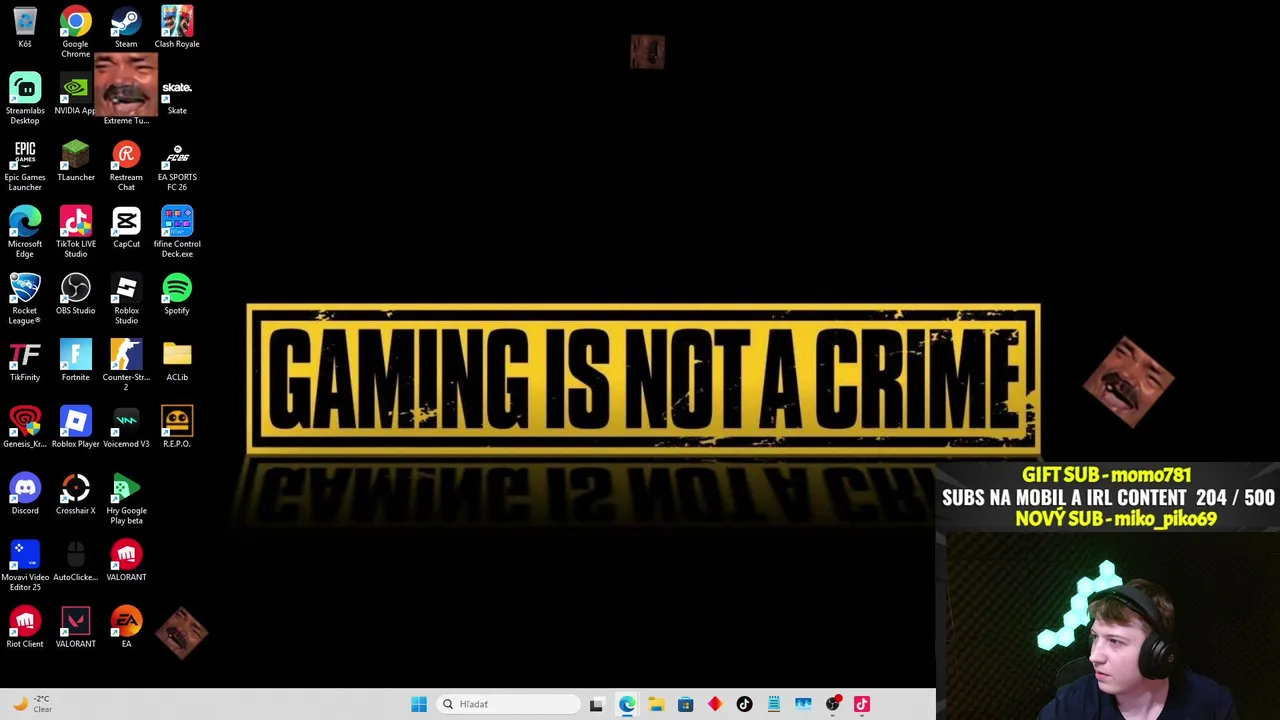Open the TikFinity shortcut

(x=25, y=362)
